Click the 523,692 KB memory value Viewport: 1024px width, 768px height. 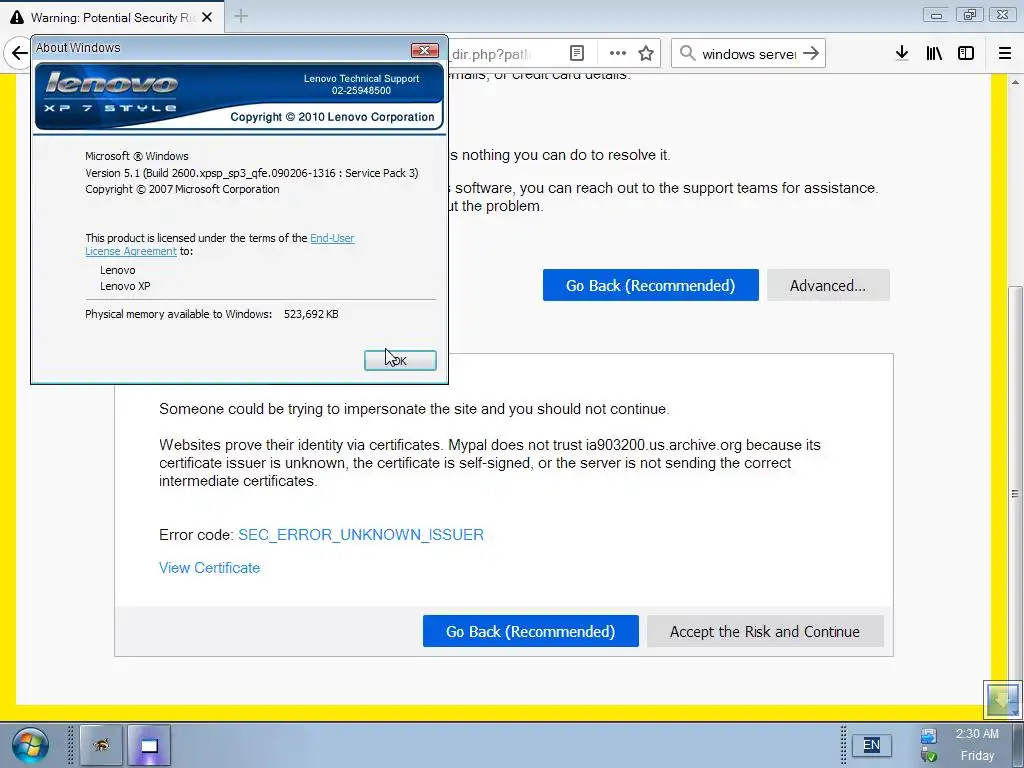(x=311, y=314)
